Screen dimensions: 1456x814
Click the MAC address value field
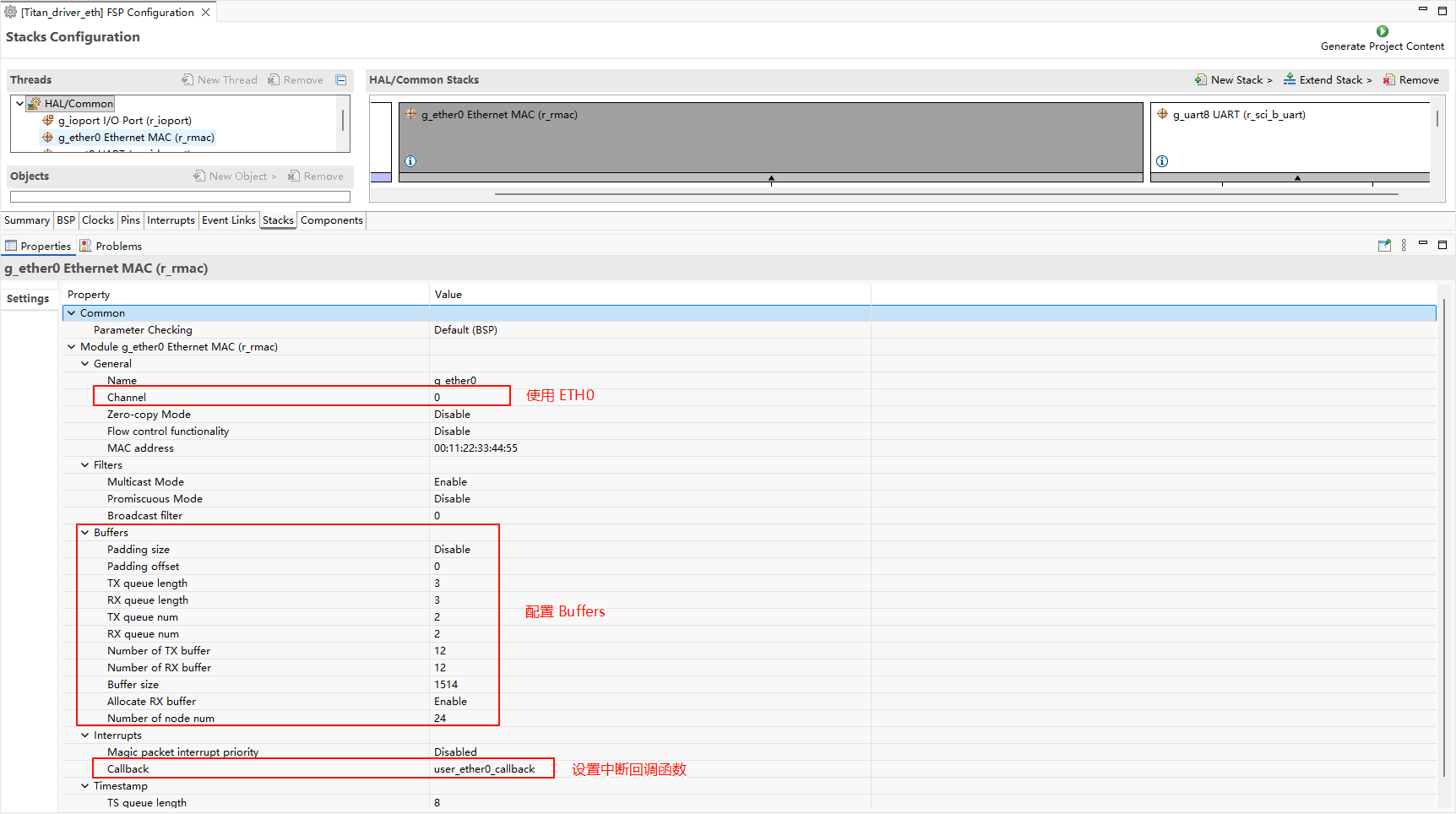475,448
